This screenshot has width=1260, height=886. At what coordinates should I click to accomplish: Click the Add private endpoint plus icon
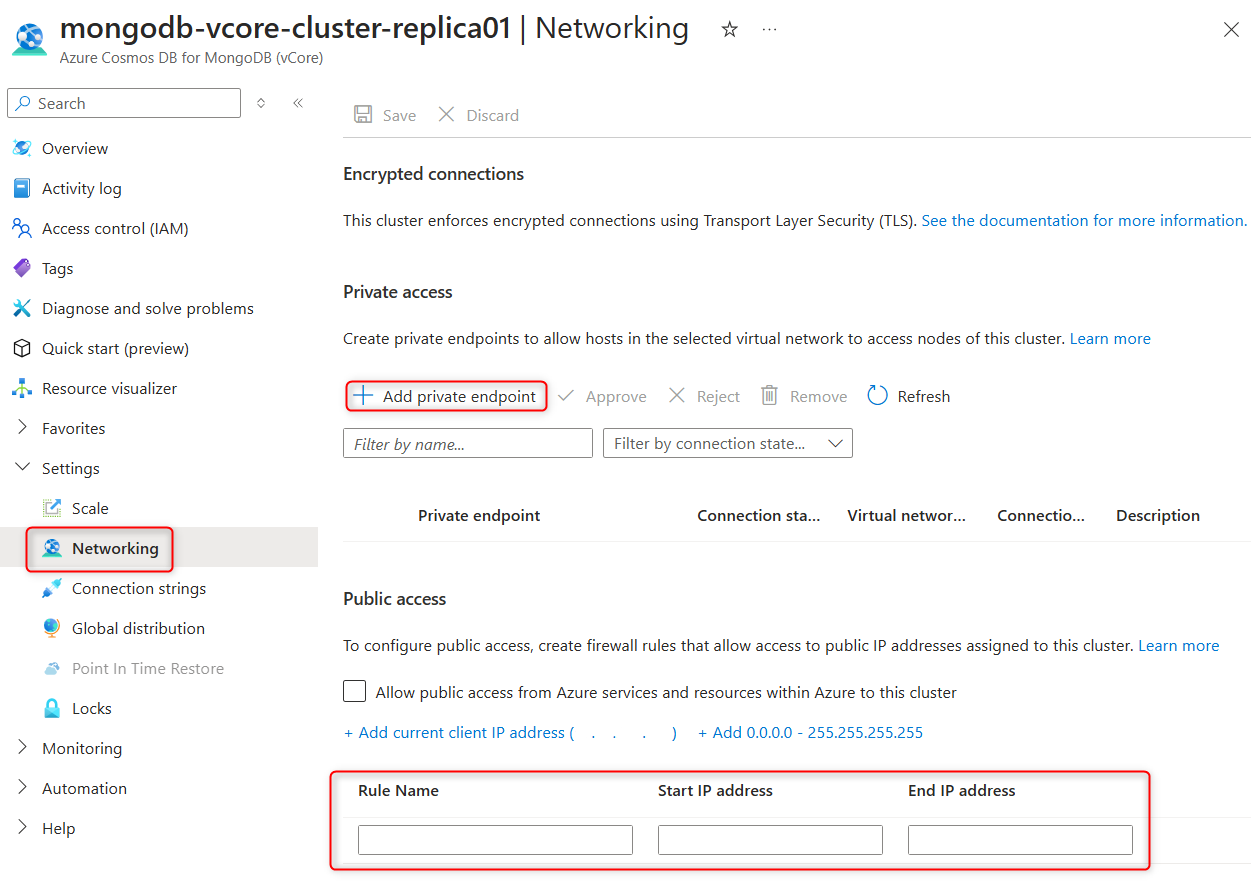[x=366, y=395]
